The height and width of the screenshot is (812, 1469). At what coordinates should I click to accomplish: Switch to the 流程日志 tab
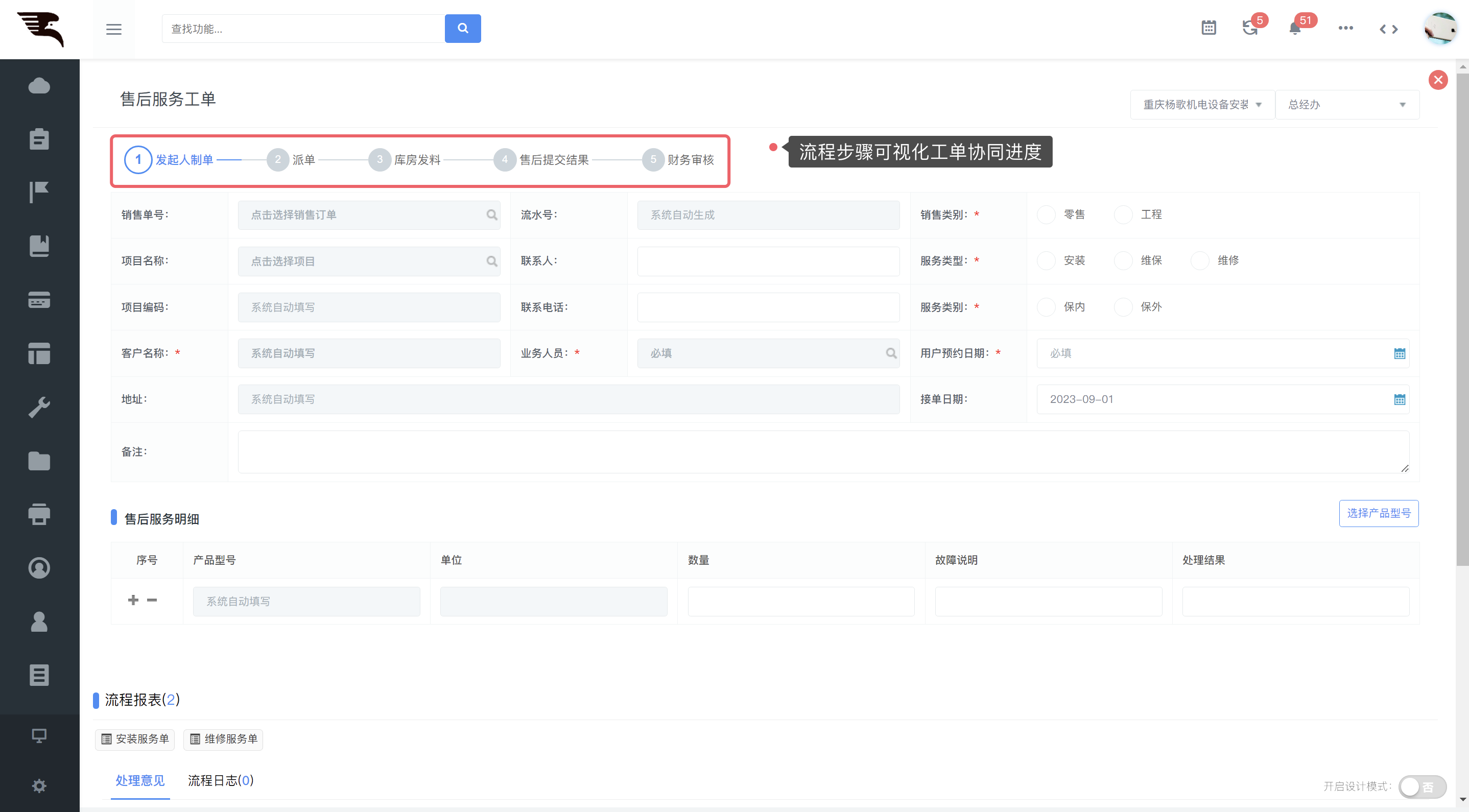(x=221, y=780)
